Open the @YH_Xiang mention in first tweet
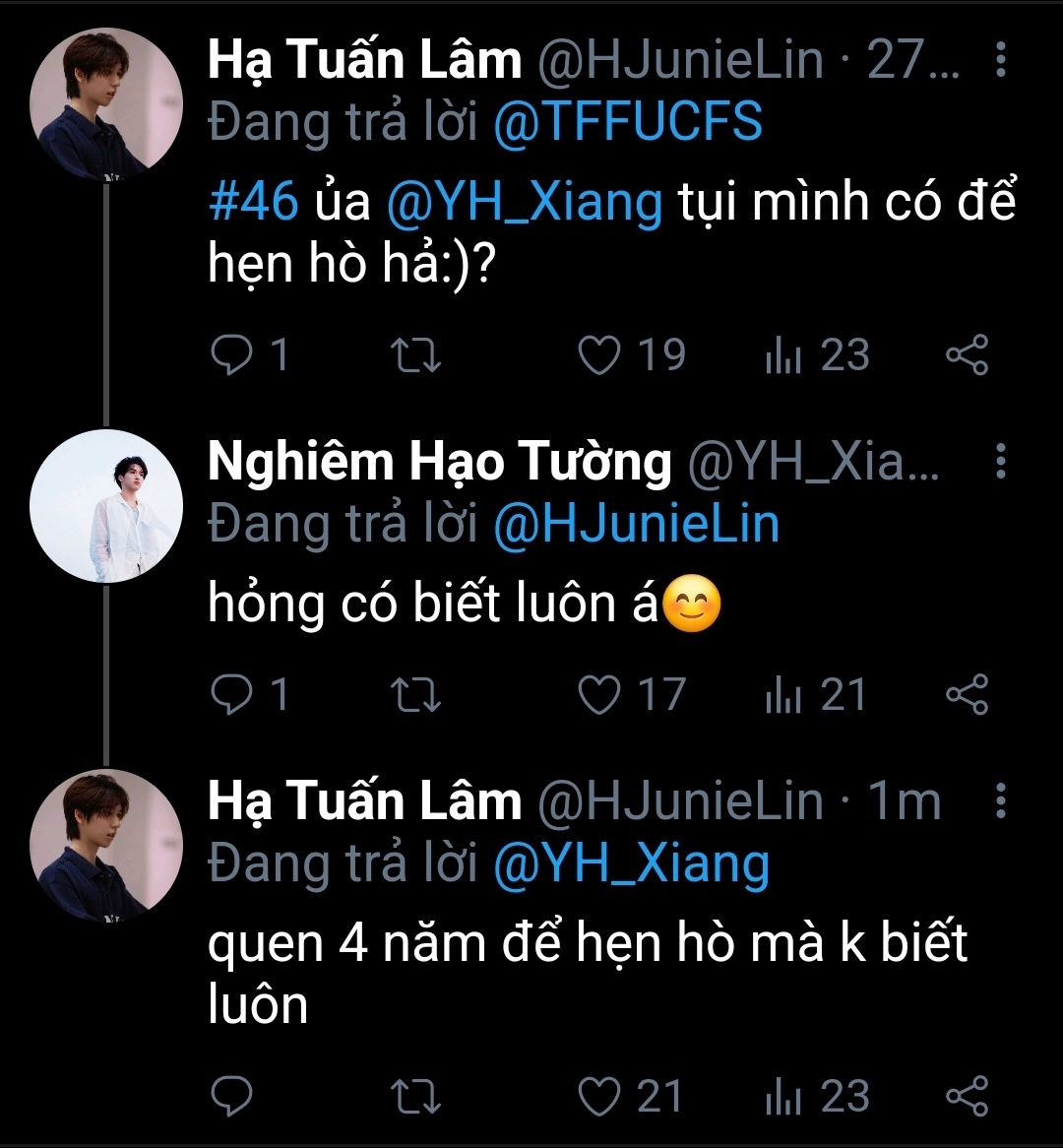The width and height of the screenshot is (1063, 1148). point(525,203)
